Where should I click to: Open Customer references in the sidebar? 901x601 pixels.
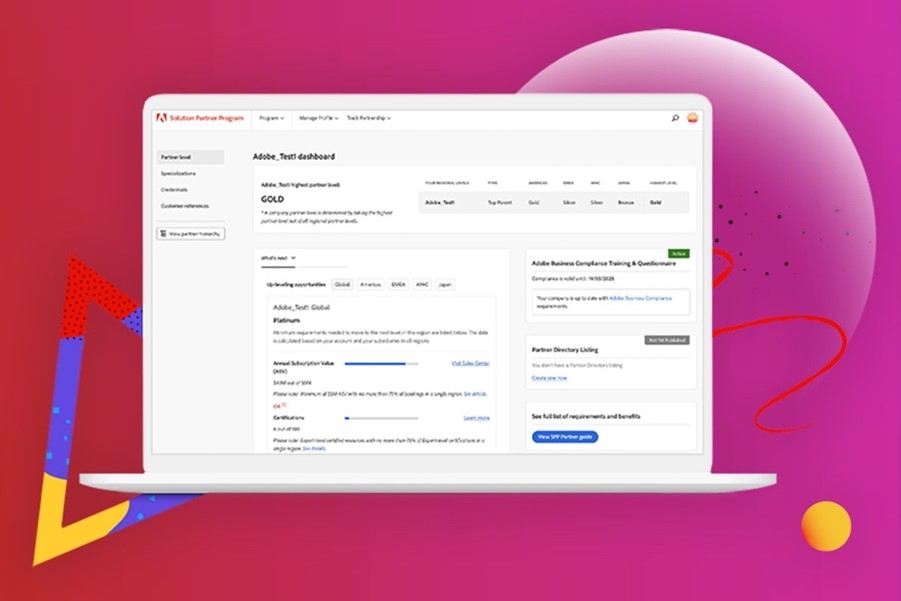[185, 206]
